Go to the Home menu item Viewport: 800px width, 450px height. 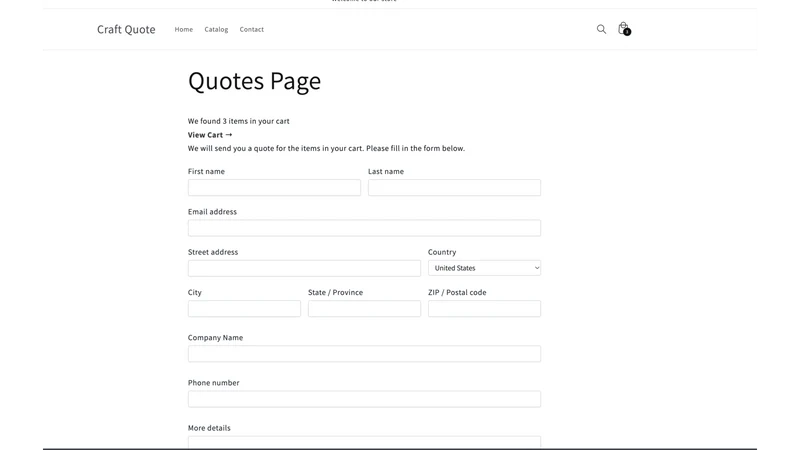coord(184,30)
